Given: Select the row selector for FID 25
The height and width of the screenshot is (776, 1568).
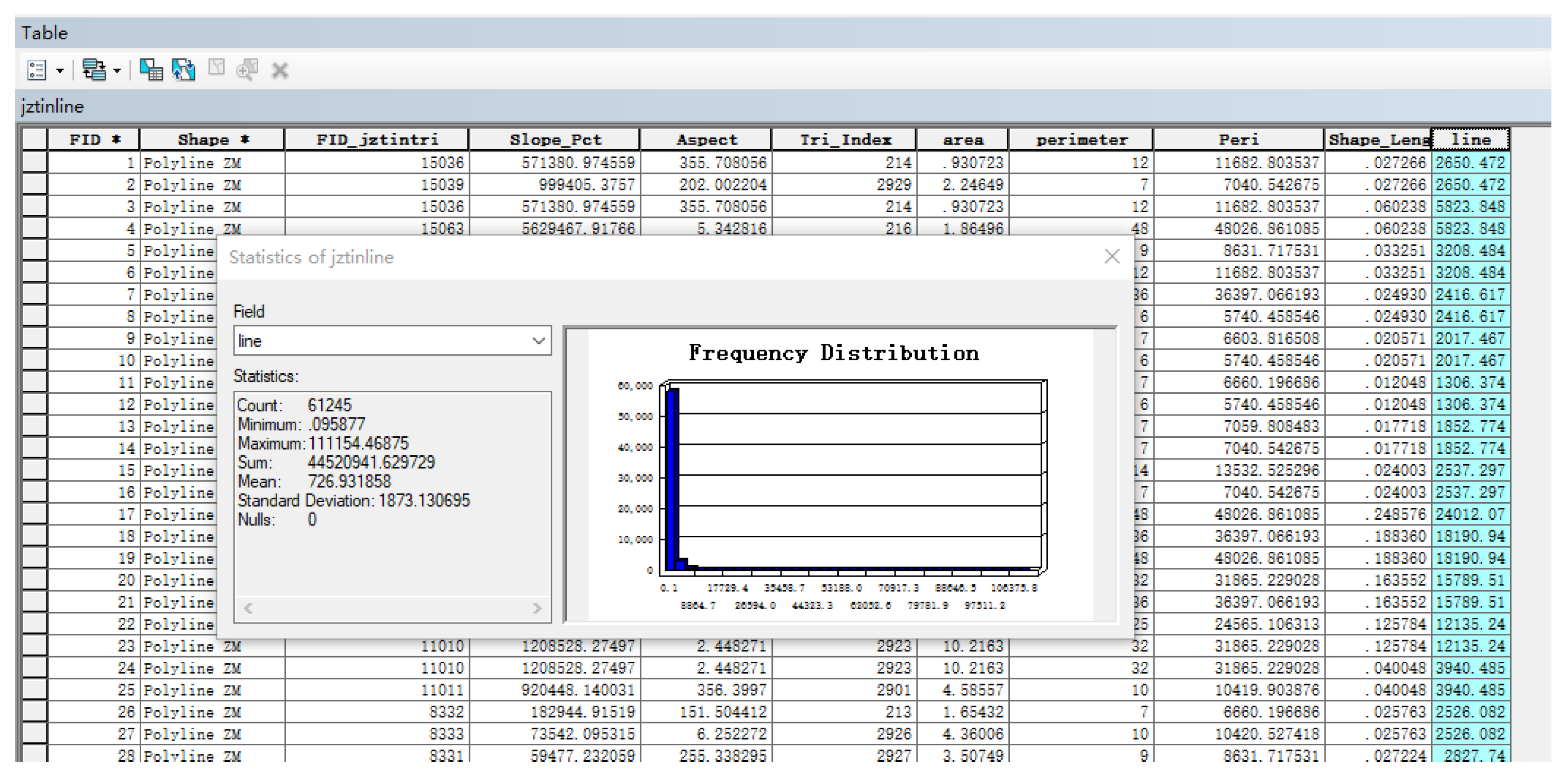Looking at the screenshot, I should 34,690.
